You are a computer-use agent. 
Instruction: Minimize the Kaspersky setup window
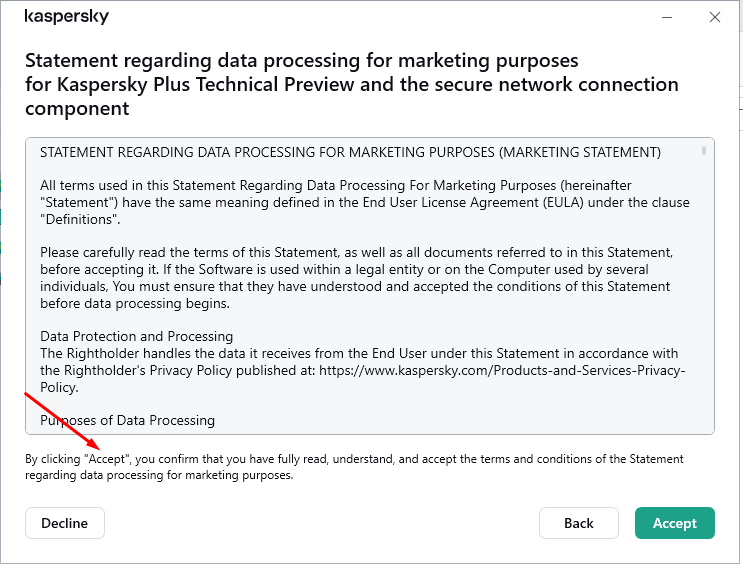pos(667,18)
